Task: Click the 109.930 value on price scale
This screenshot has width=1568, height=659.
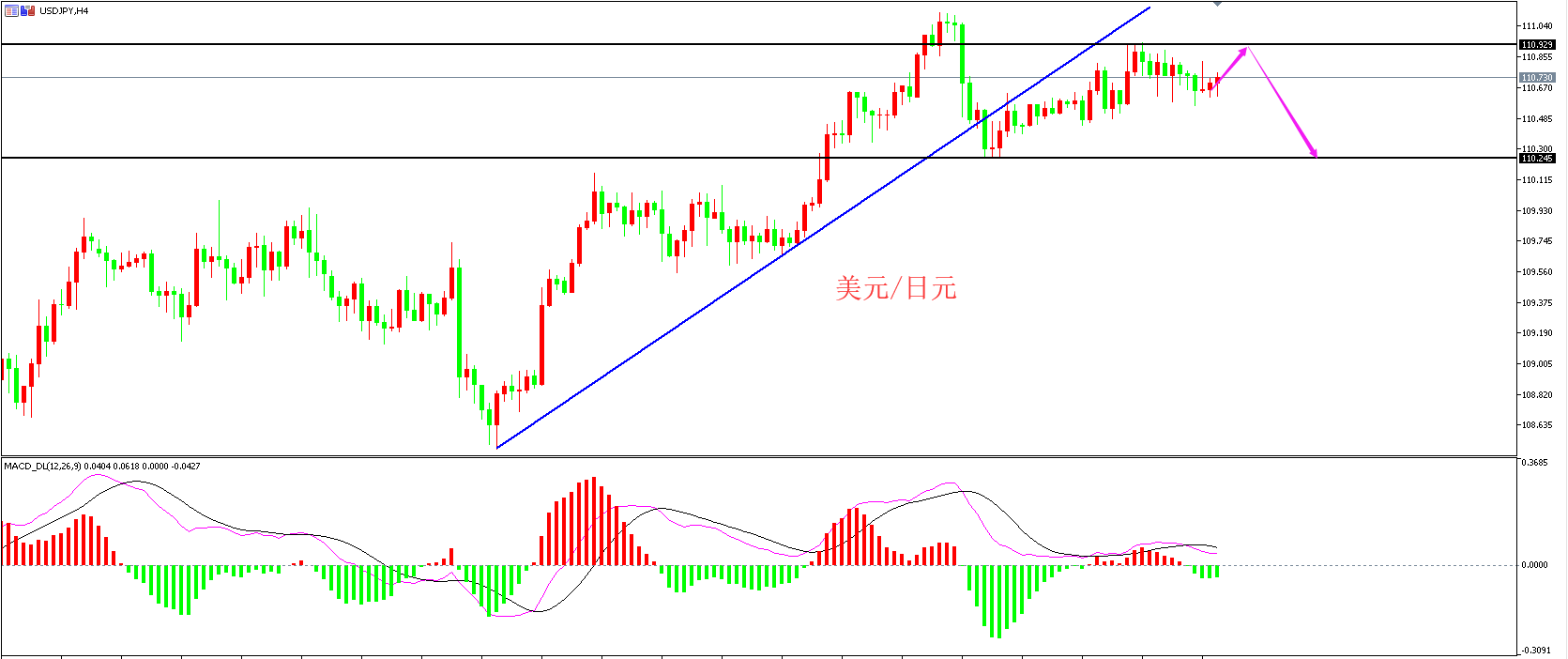Action: [x=1537, y=210]
